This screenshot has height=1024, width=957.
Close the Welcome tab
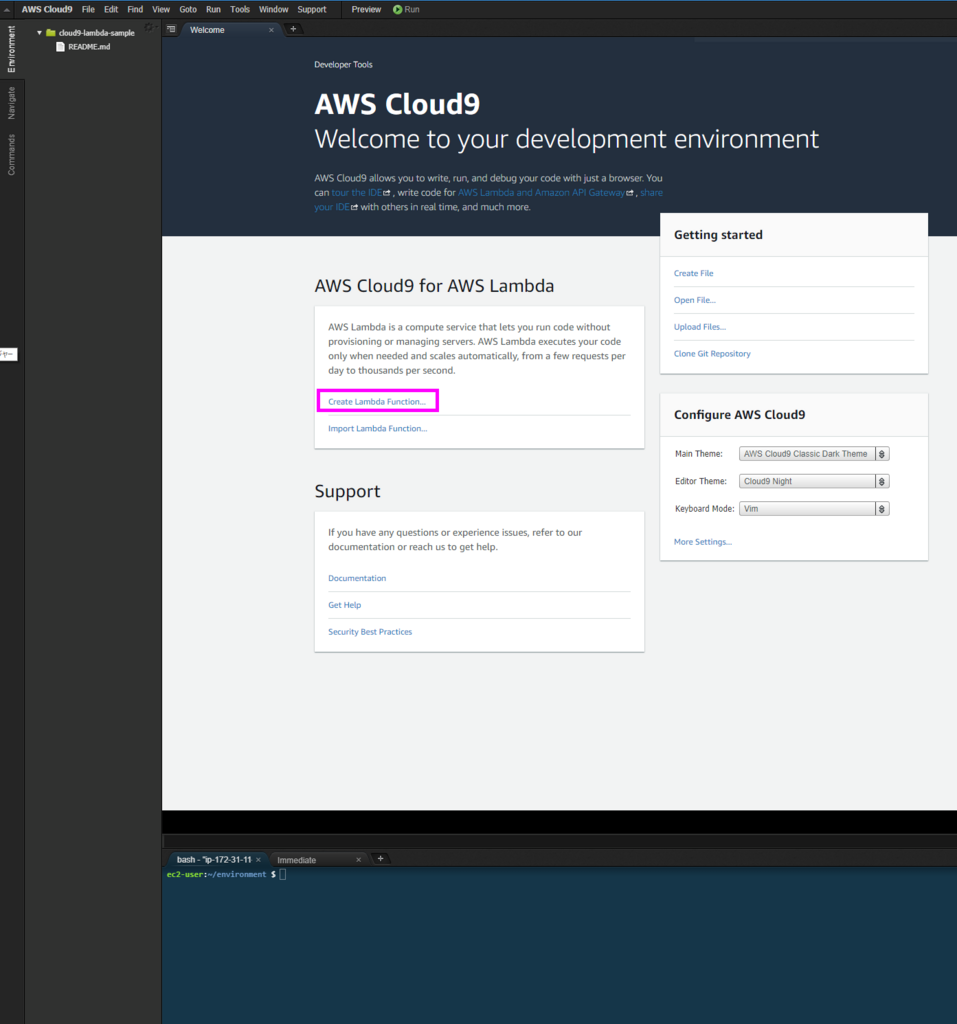pyautogui.click(x=271, y=30)
